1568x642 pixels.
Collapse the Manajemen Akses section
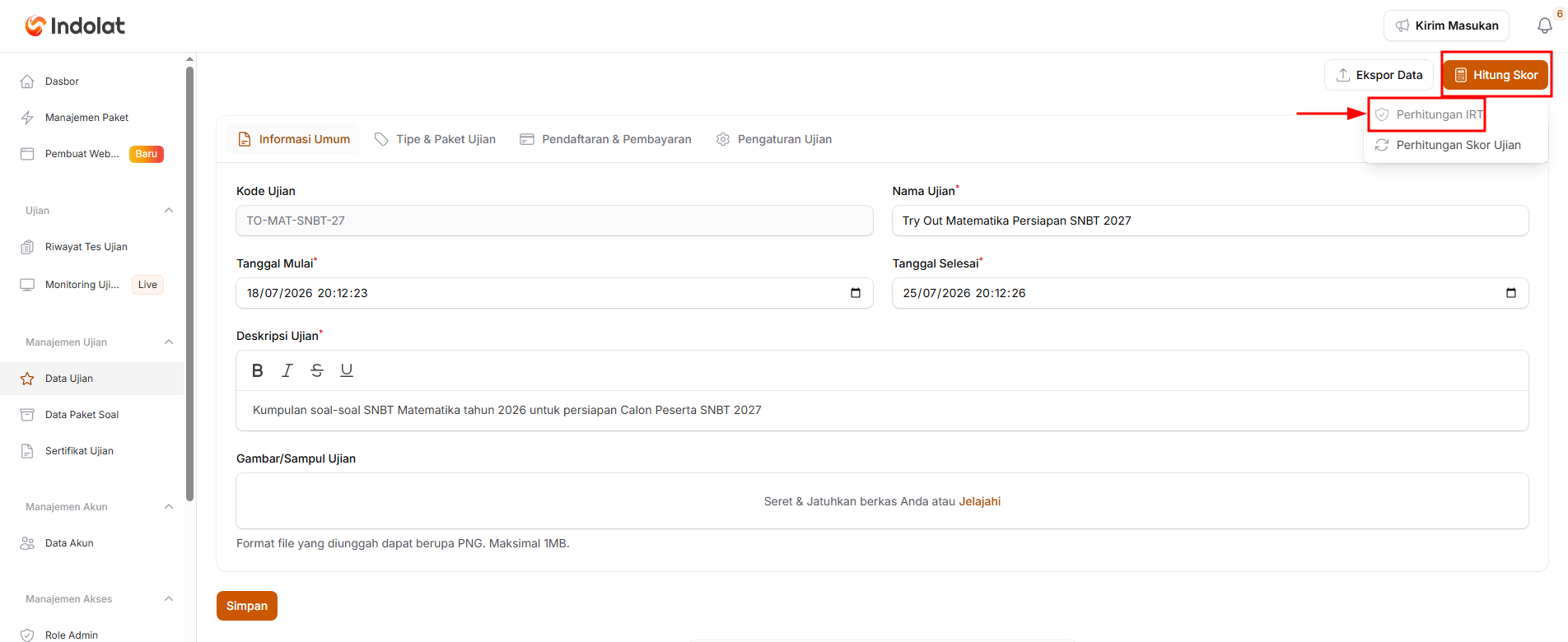[169, 599]
